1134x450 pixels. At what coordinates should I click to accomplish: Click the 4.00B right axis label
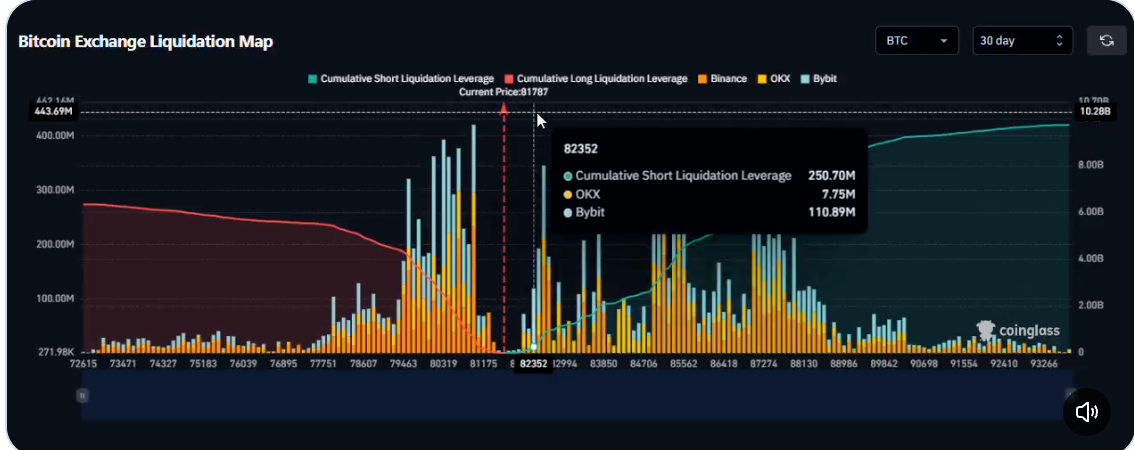(1091, 258)
